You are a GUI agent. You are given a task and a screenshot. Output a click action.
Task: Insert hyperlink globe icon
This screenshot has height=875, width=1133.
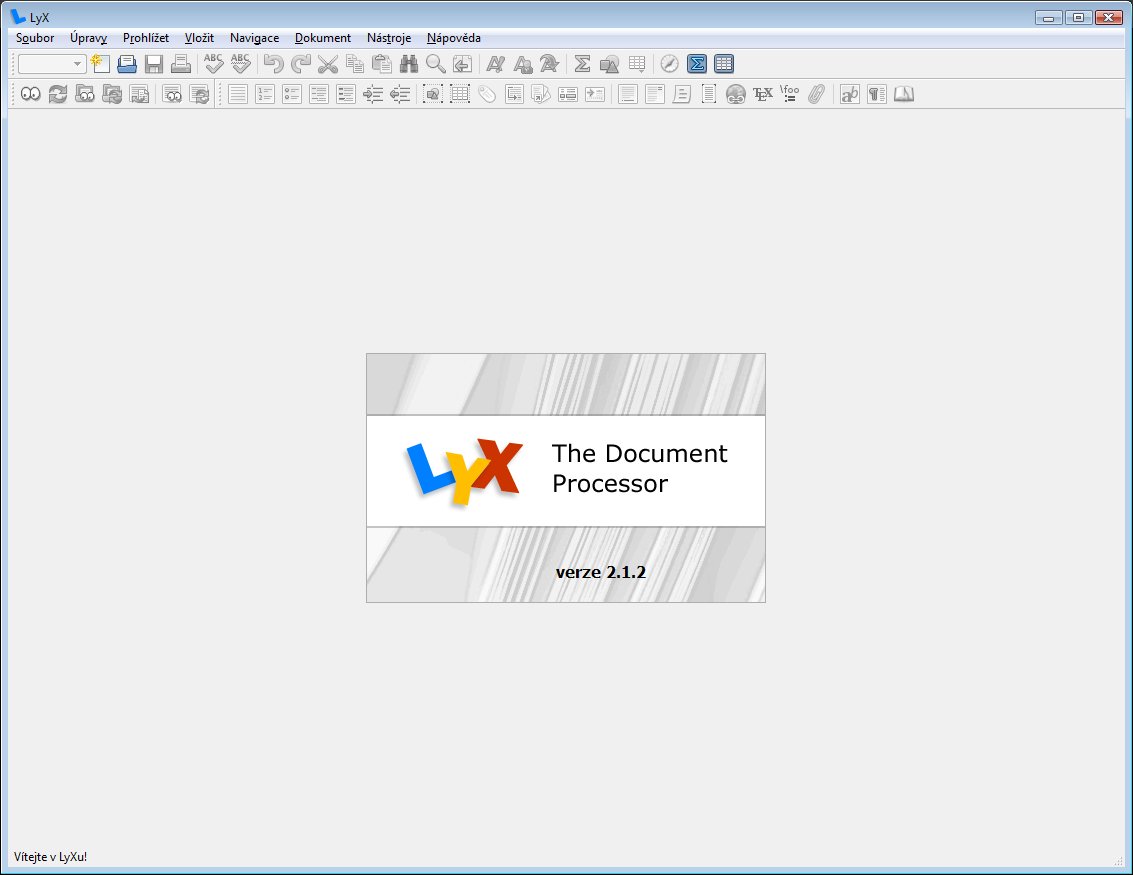pos(736,94)
